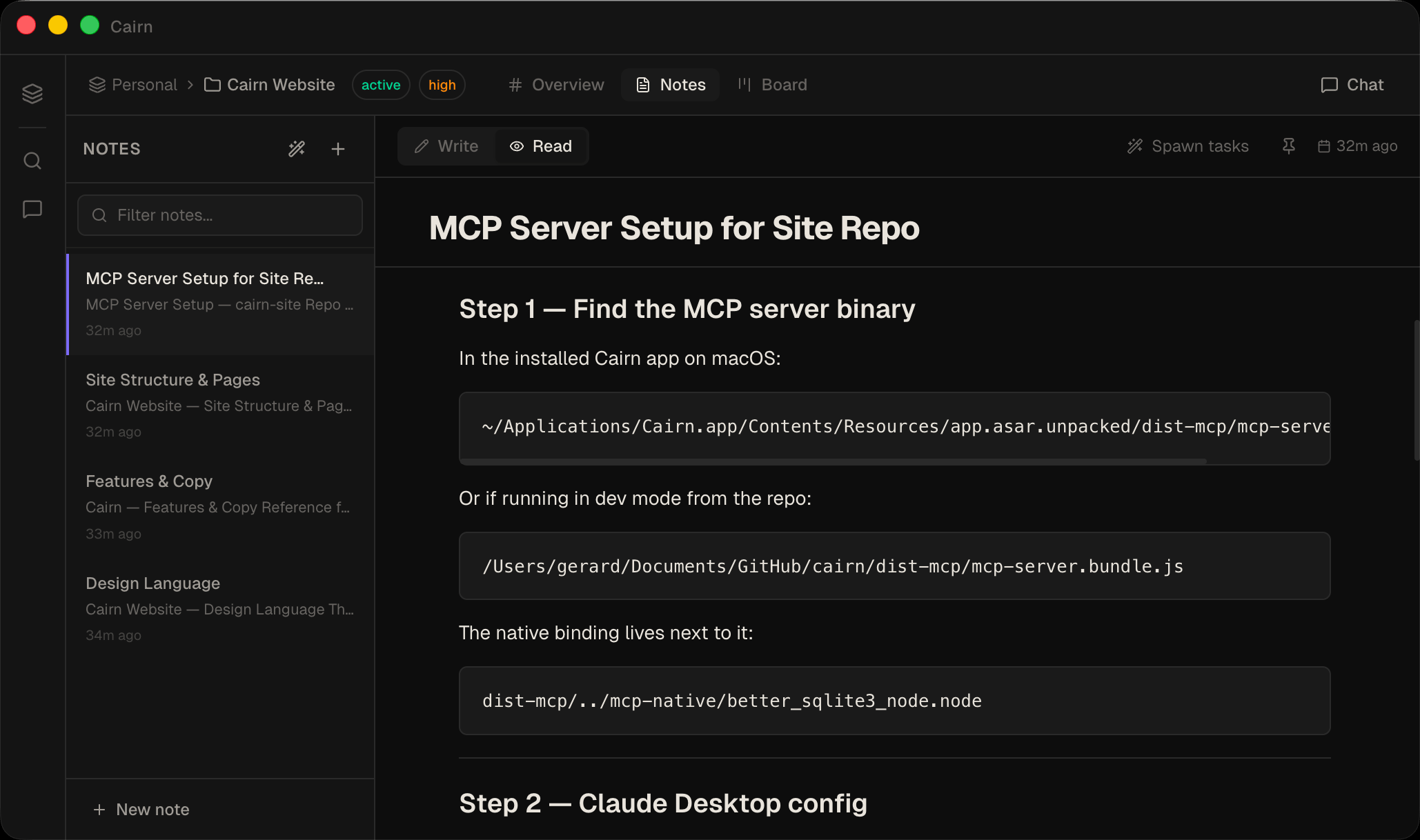Open the Design Language note
Viewport: 1420px width, 840px height.
[221, 608]
